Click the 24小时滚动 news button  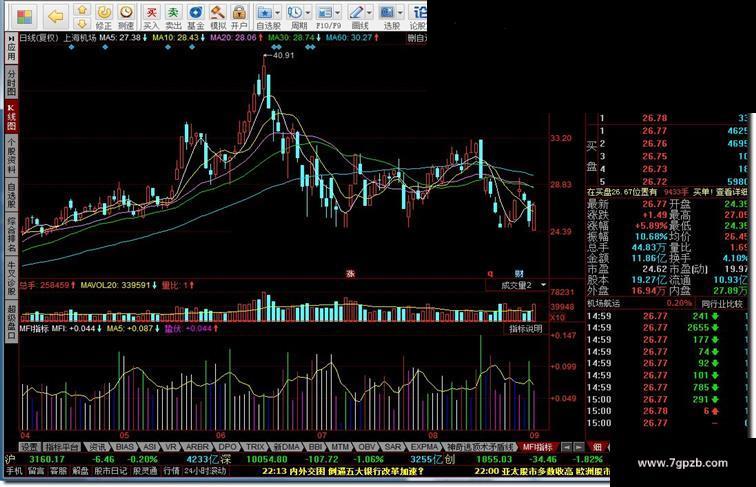click(205, 471)
